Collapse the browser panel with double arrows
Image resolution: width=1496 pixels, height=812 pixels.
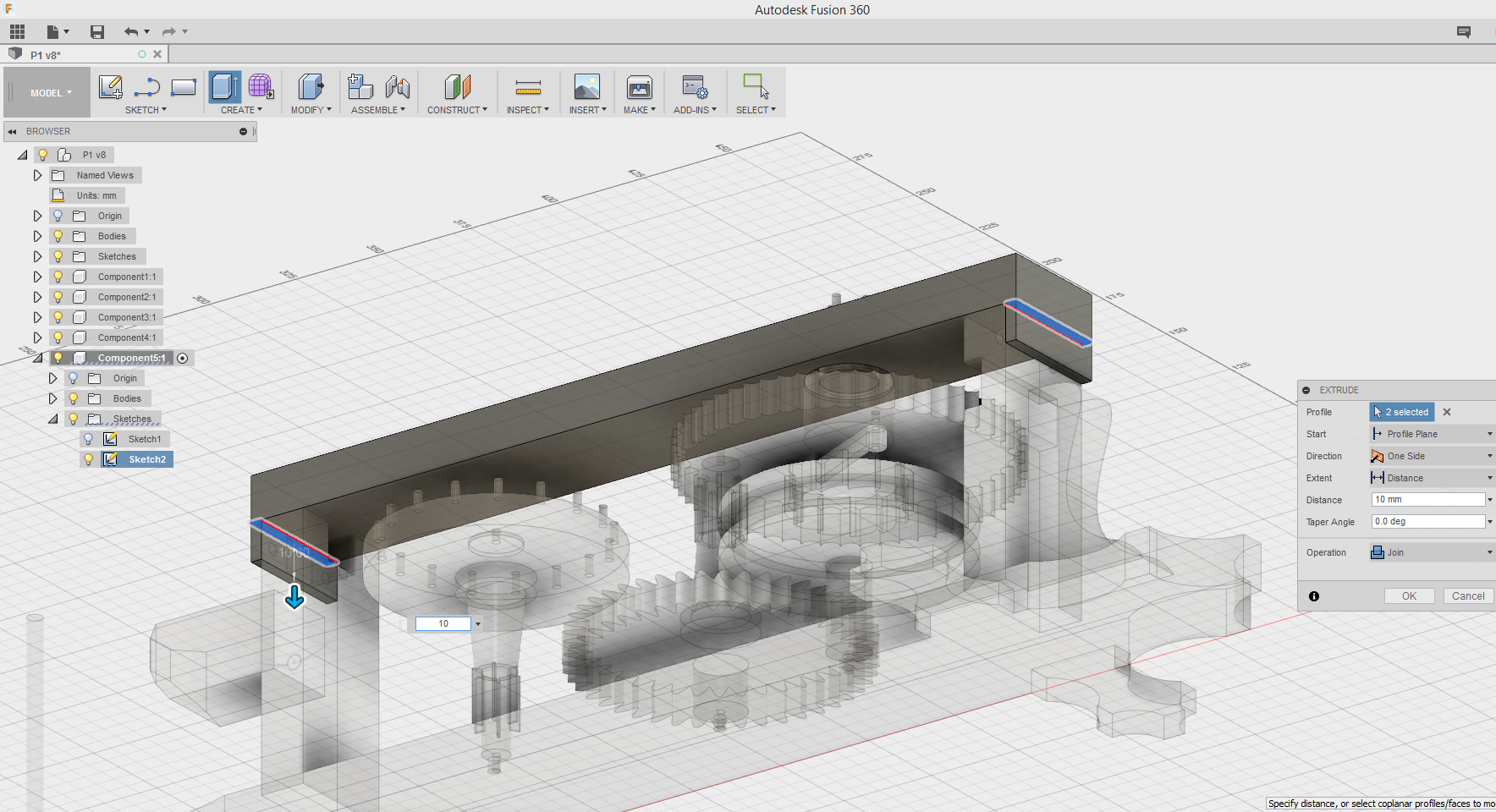point(12,132)
